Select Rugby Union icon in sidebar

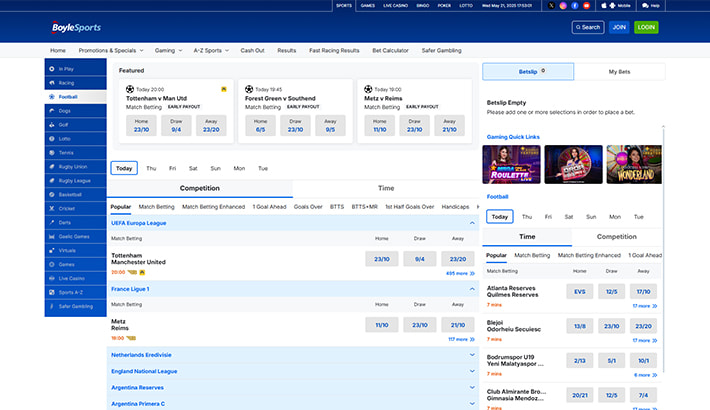52,167
